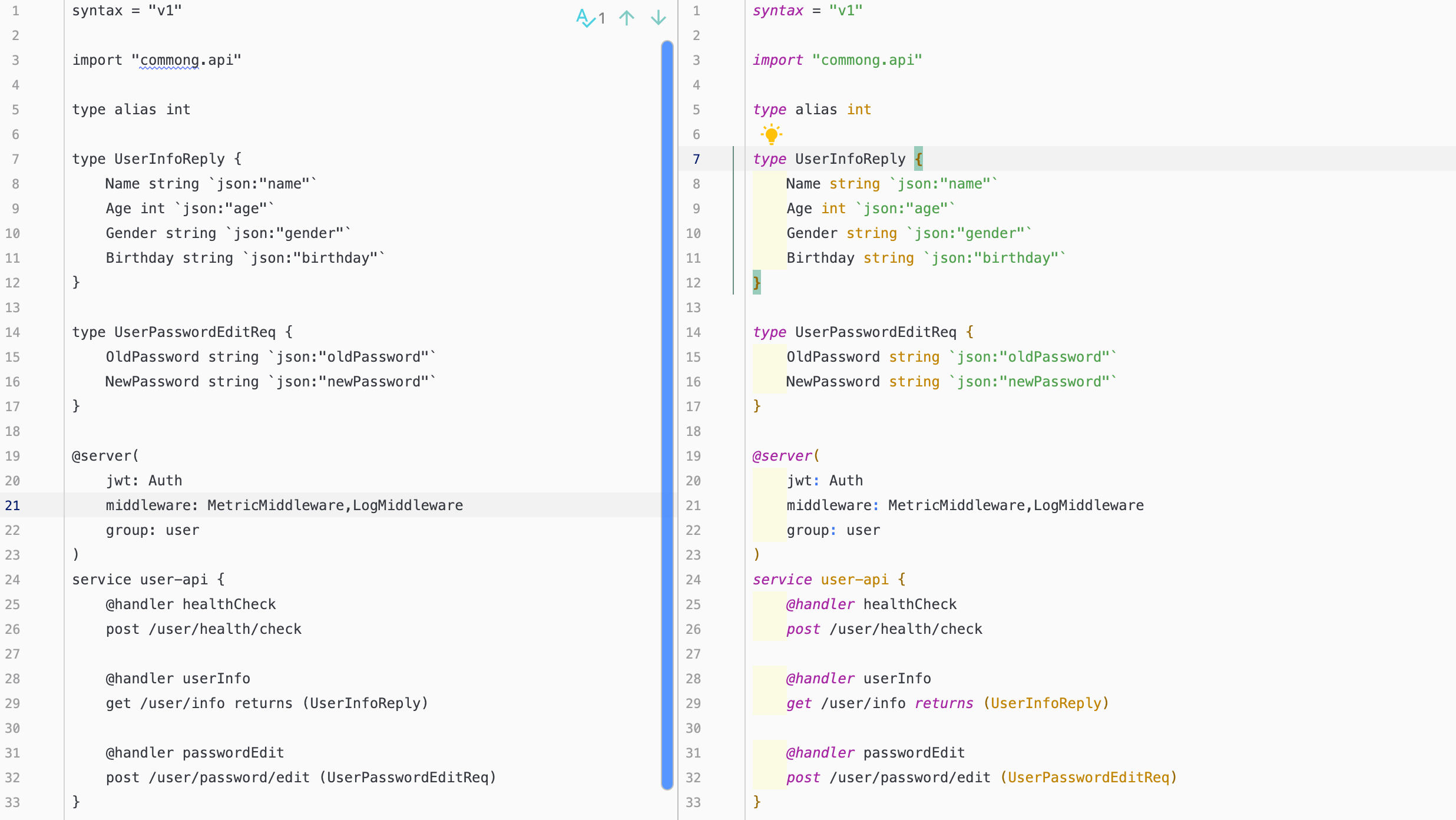Click orange UserPasswordEditReq parameter in right editor
1456x820 pixels.
[x=1088, y=778]
